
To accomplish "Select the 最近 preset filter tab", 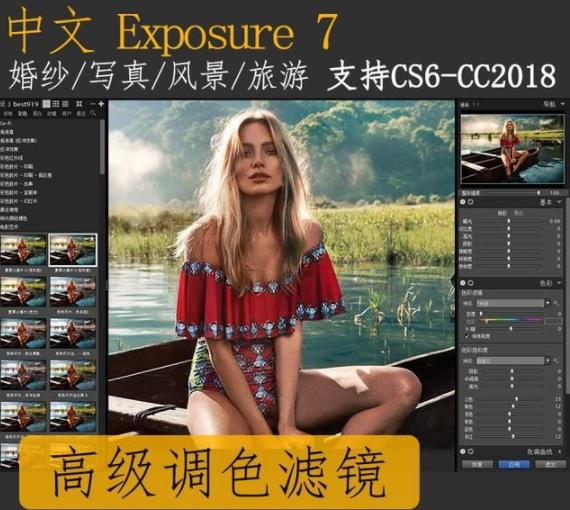I will point(81,114).
